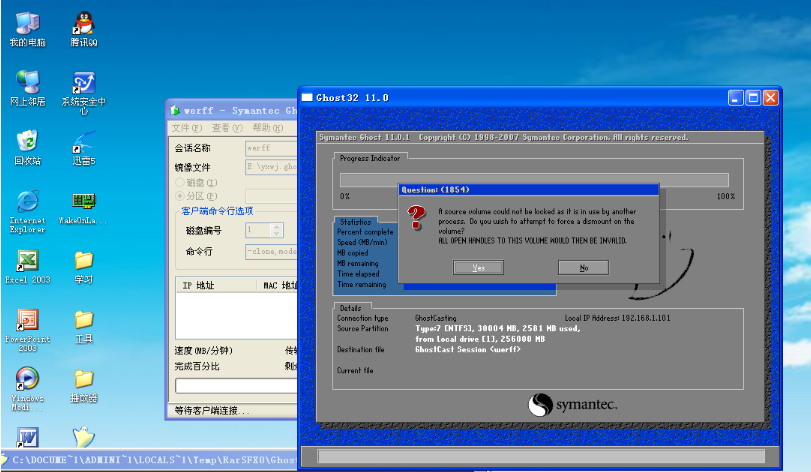This screenshot has width=811, height=472.
Task: Increase the 磁盘编号 stepper value
Action: tap(276, 226)
